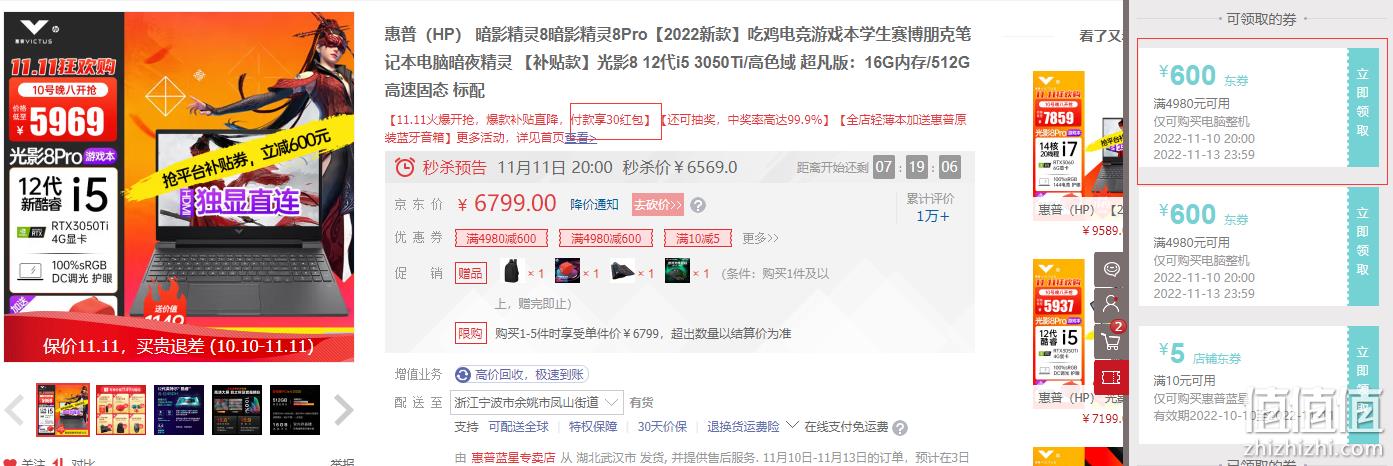Select the 满10减5 coupon tag
Screen dimensions: 1393x466
point(698,238)
